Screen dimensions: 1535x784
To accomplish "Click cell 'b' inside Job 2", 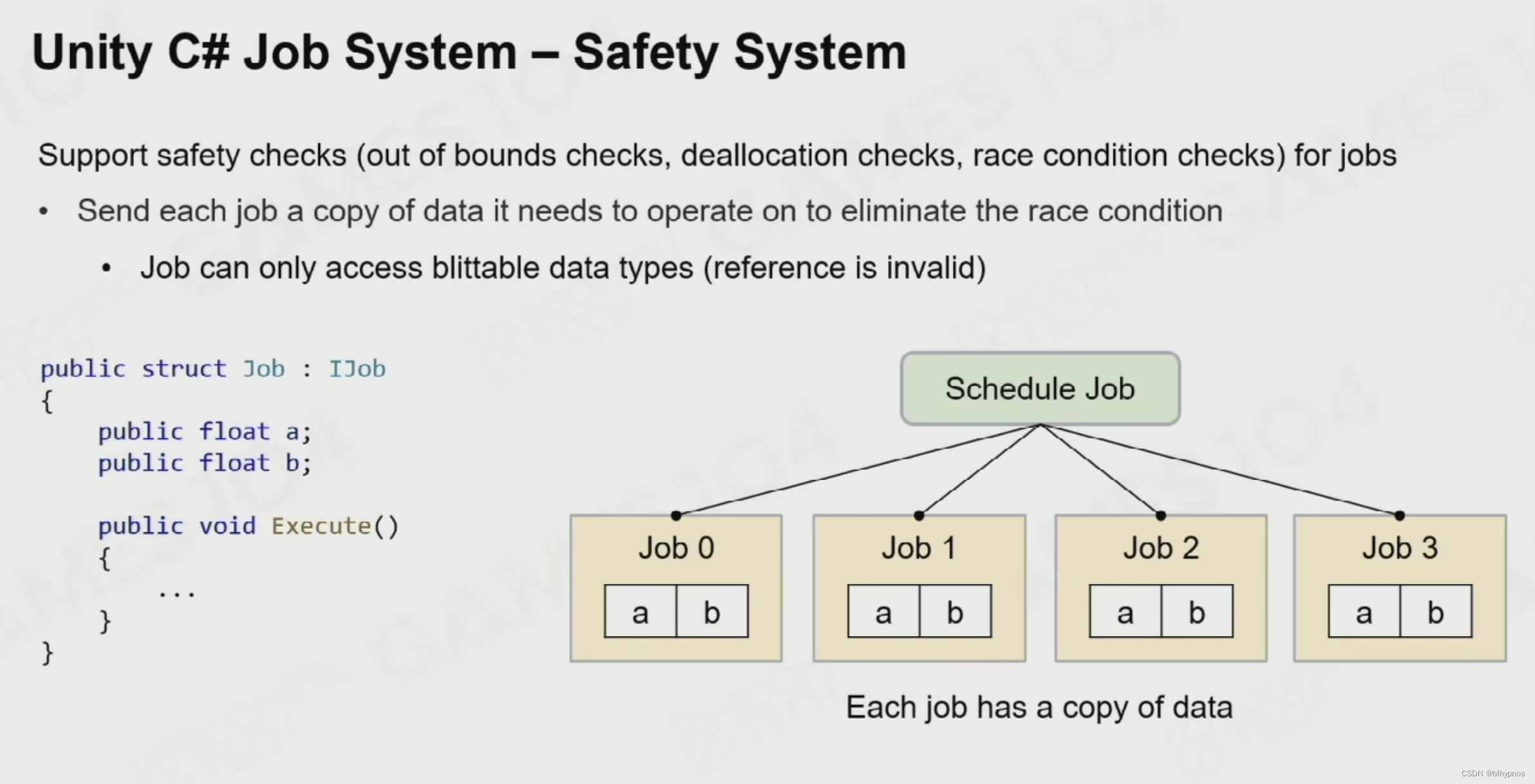I will [1197, 611].
